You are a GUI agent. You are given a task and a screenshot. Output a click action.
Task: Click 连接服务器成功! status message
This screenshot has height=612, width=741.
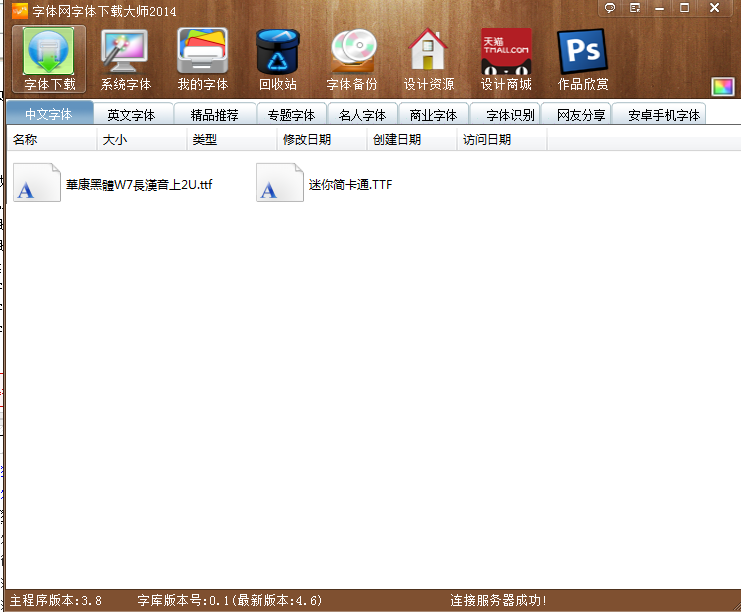click(498, 600)
